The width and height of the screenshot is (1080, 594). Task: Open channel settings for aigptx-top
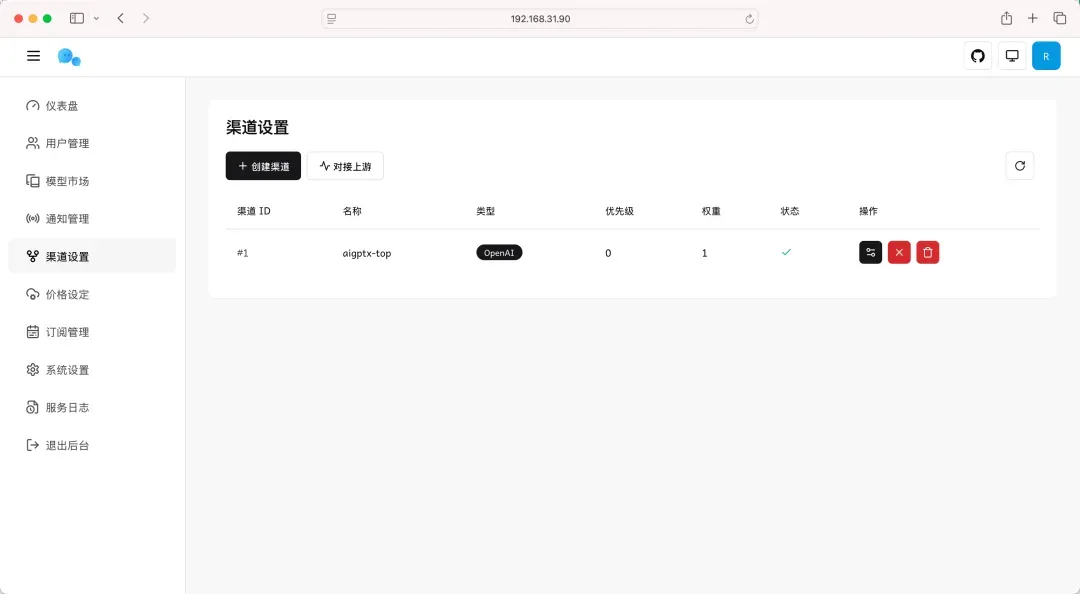[870, 253]
